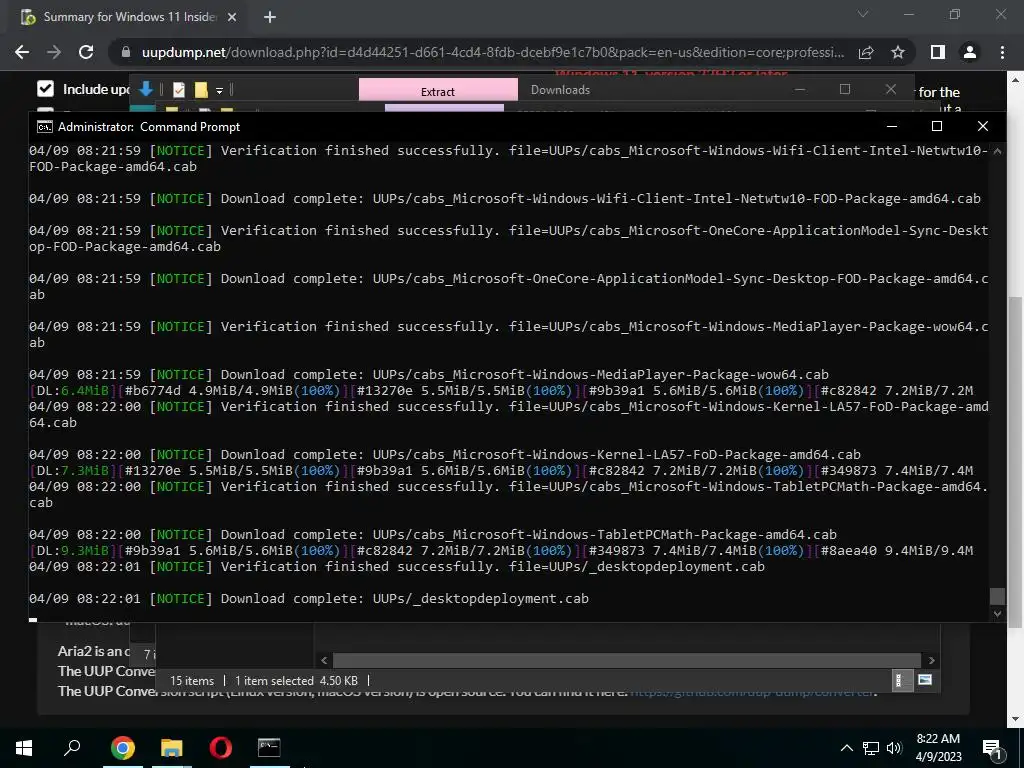This screenshot has height=768, width=1024.
Task: Click '1 item selected 4.50 KB' status text
Action: 296,680
